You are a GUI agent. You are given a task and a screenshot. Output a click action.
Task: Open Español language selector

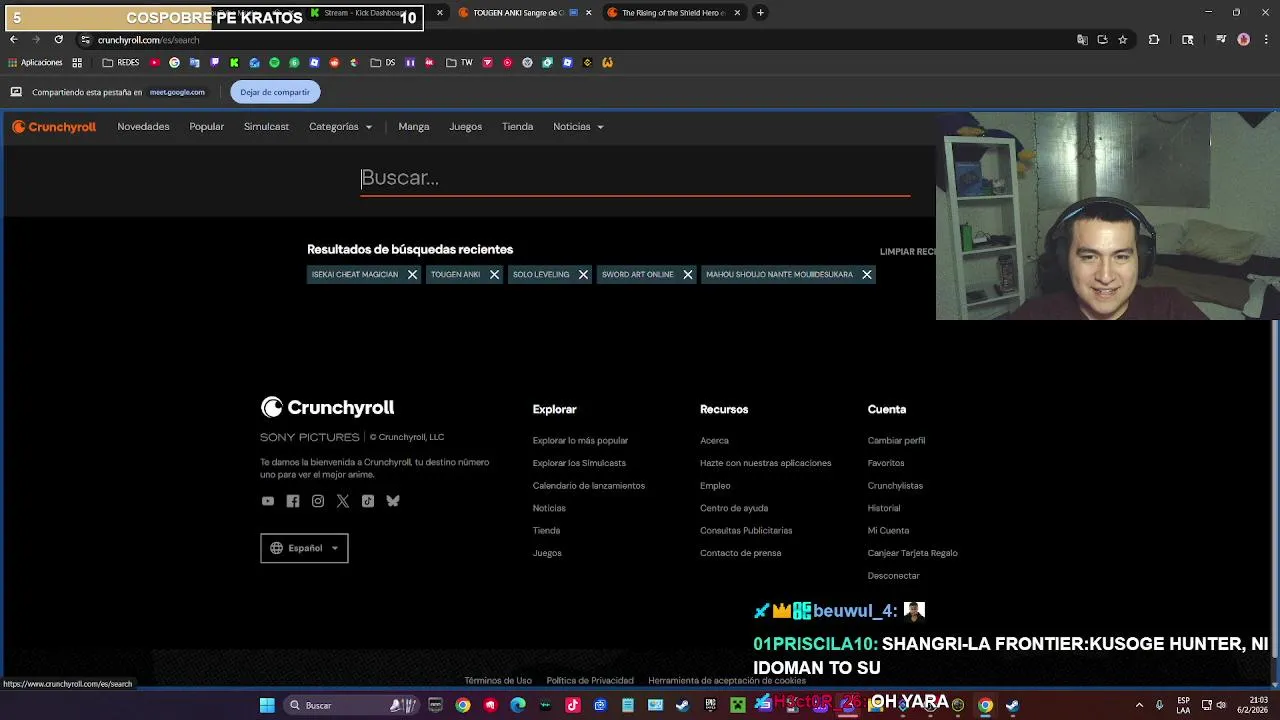(x=304, y=548)
